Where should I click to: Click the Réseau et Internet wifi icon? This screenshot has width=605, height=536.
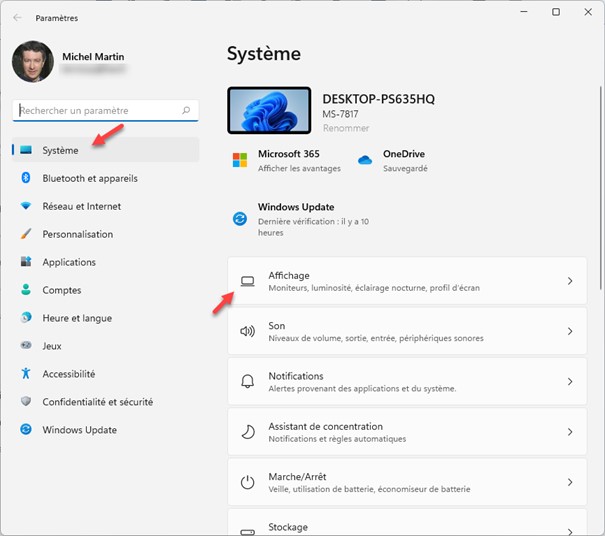(x=26, y=206)
